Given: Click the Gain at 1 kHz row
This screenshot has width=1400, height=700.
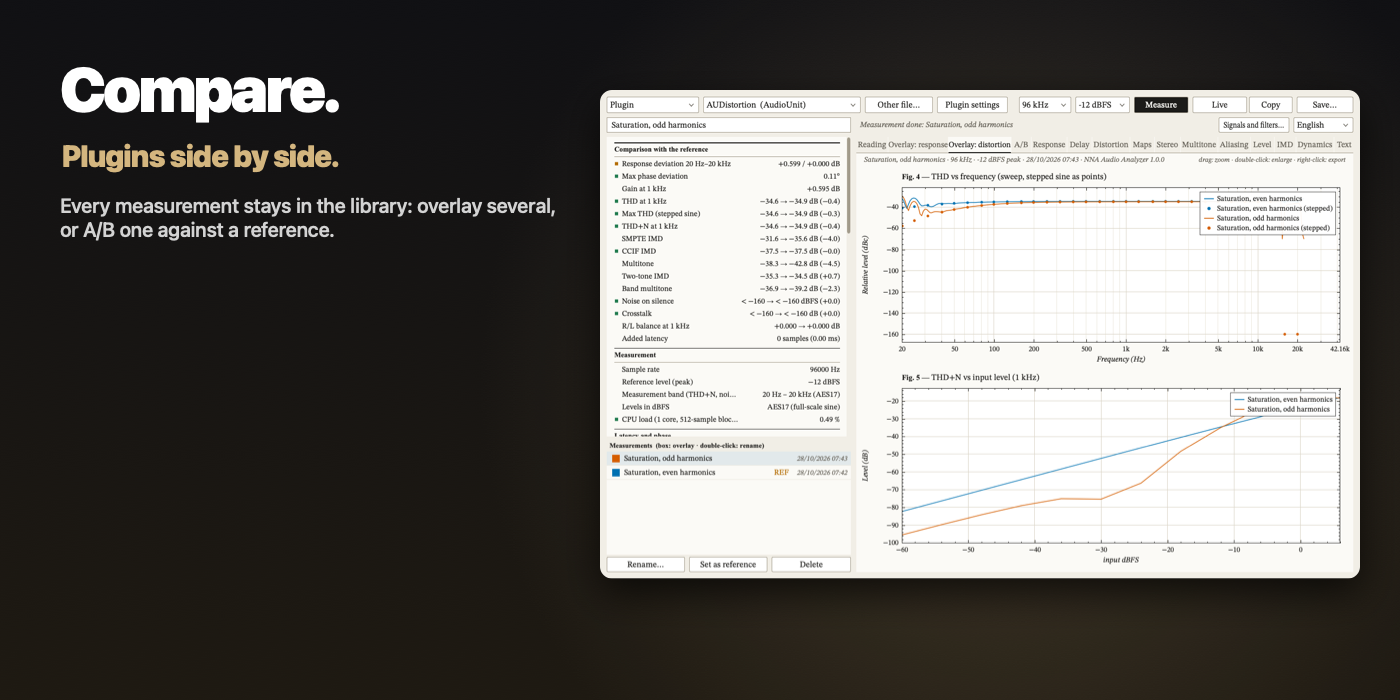Looking at the screenshot, I should pos(727,188).
